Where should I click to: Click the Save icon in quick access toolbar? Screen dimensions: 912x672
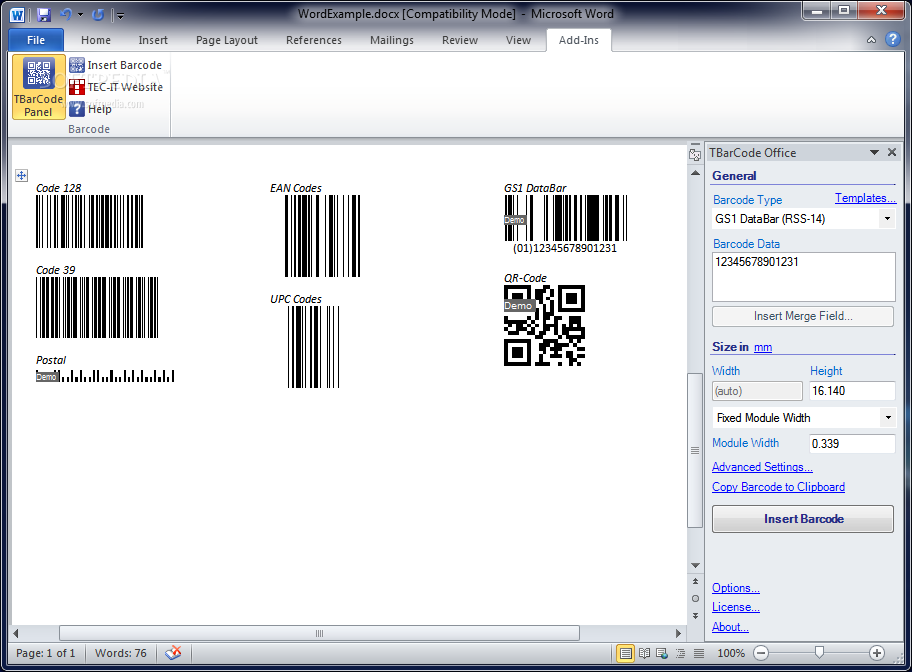44,15
